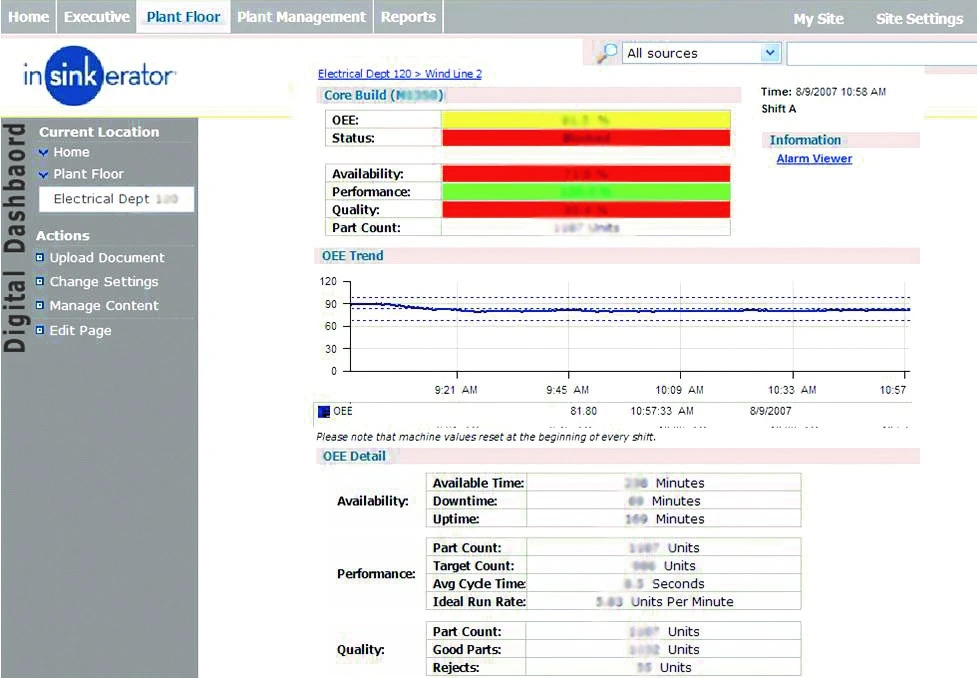
Task: Select the Home tab in top navigation
Action: point(28,17)
